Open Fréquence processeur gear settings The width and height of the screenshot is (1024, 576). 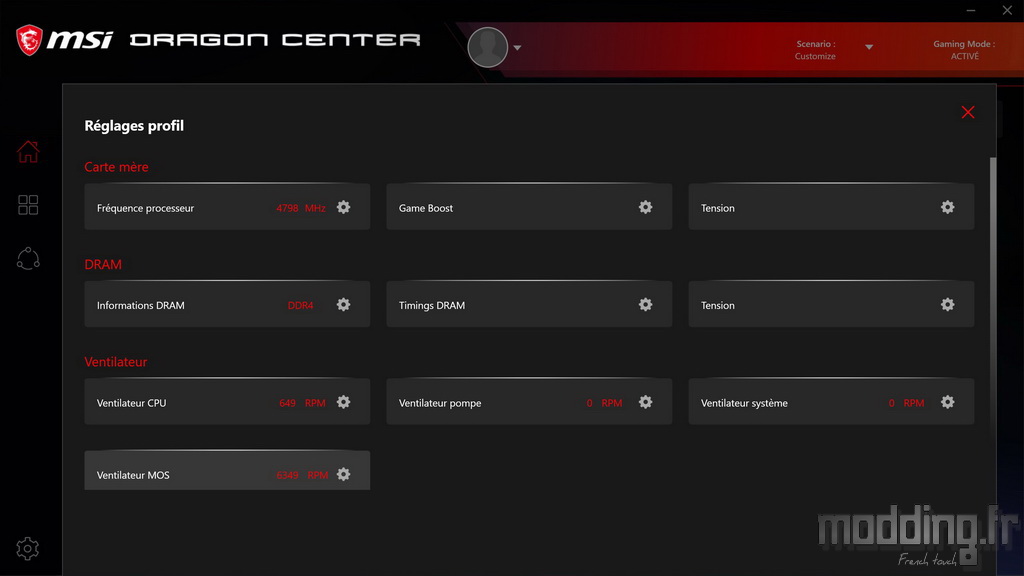pyautogui.click(x=344, y=207)
